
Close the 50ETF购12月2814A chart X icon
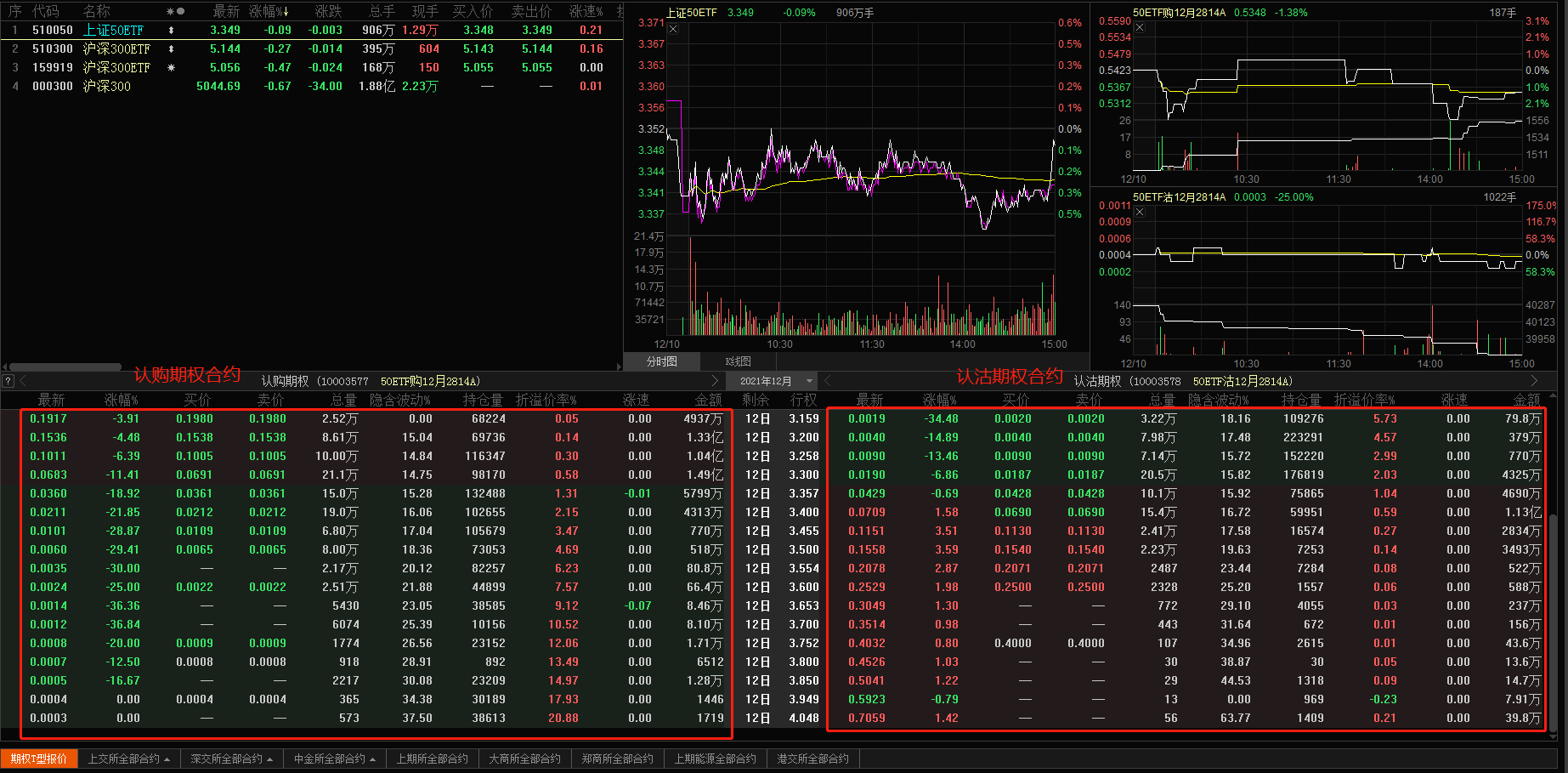(1141, 28)
